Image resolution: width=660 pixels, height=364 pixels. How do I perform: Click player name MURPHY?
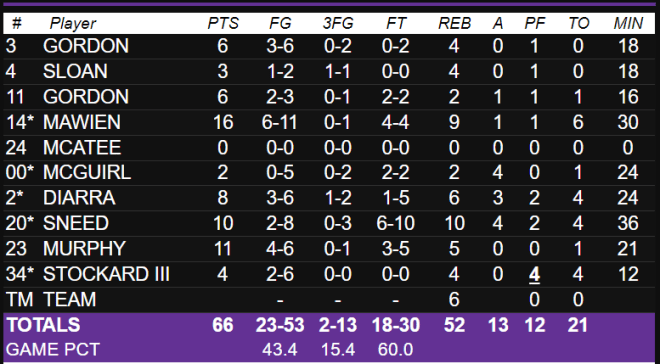(84, 248)
